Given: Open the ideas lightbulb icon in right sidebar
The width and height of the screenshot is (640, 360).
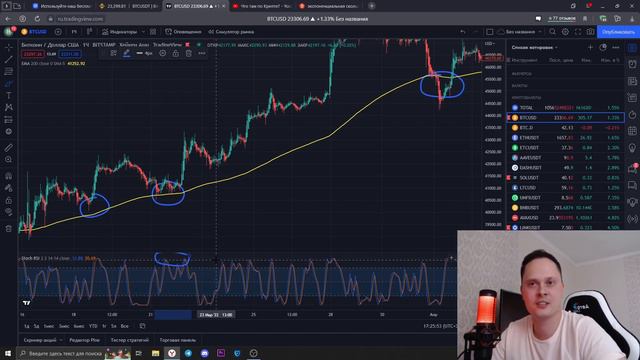Looking at the screenshot, I should point(632,147).
